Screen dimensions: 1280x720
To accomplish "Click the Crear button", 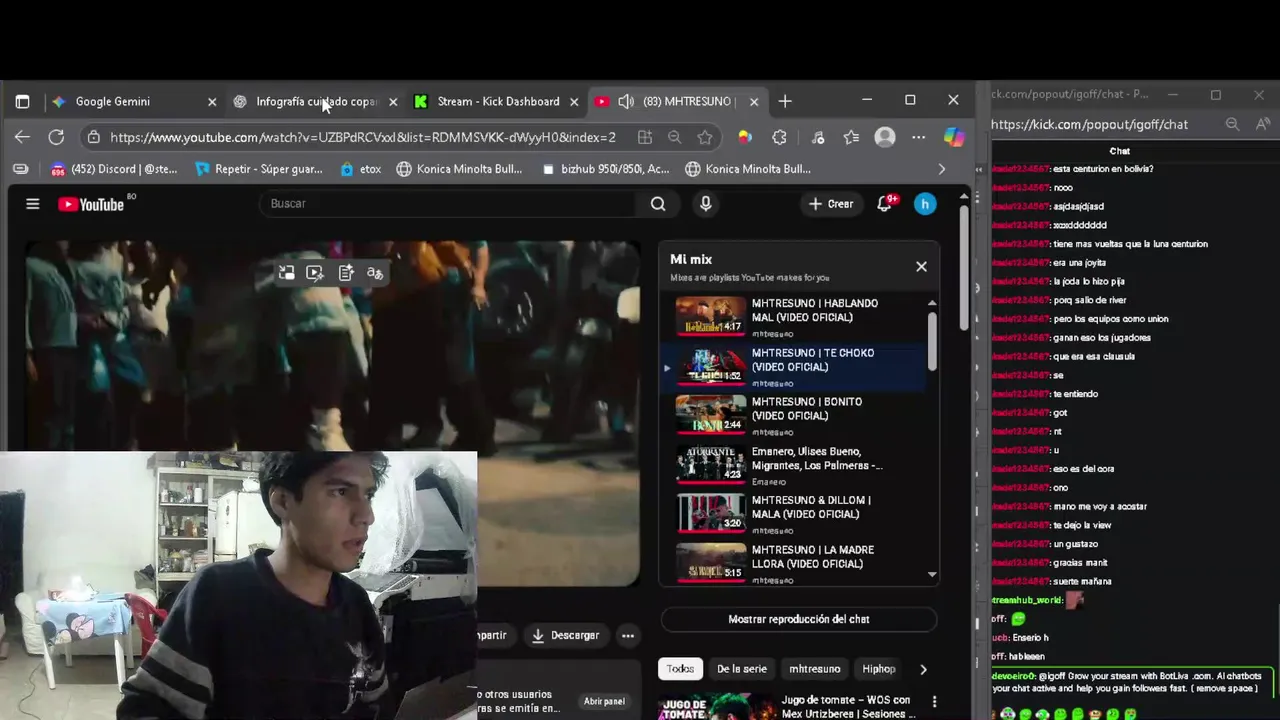I will click(831, 204).
